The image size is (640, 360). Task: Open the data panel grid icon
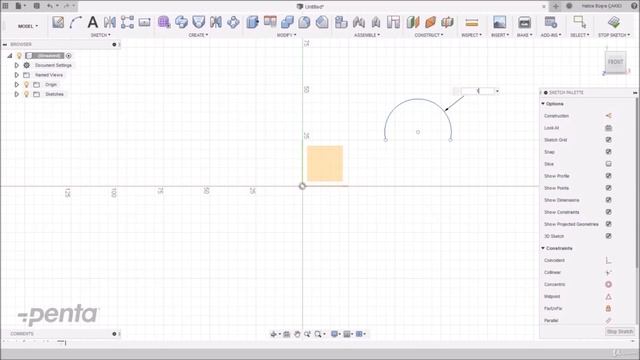tap(5, 6)
